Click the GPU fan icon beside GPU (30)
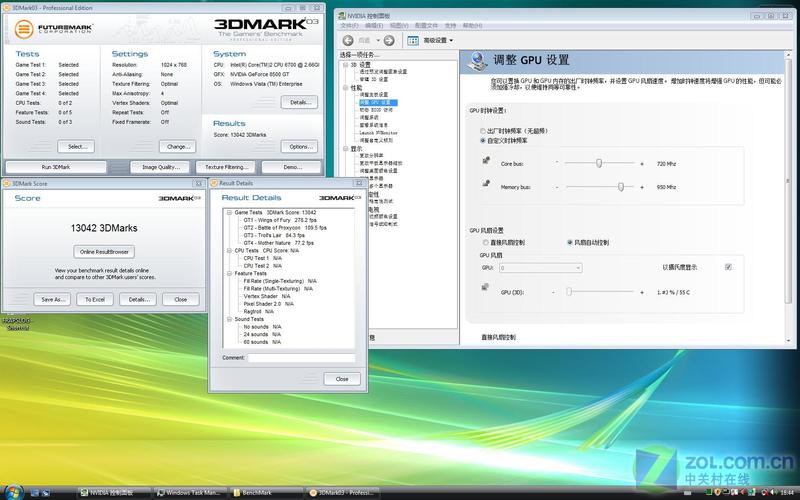Image resolution: width=800 pixels, height=500 pixels. (x=485, y=287)
